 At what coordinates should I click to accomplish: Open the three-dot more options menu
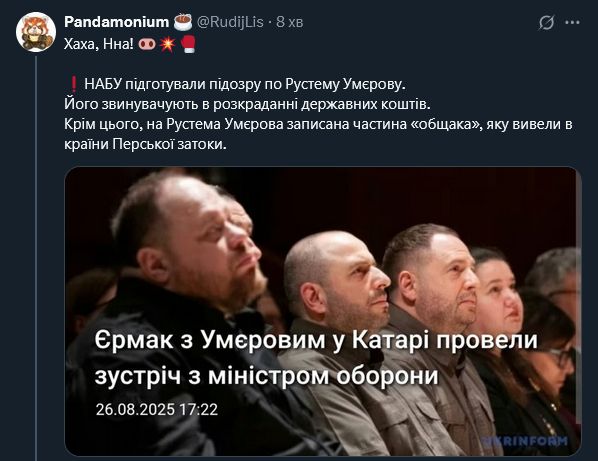point(572,22)
